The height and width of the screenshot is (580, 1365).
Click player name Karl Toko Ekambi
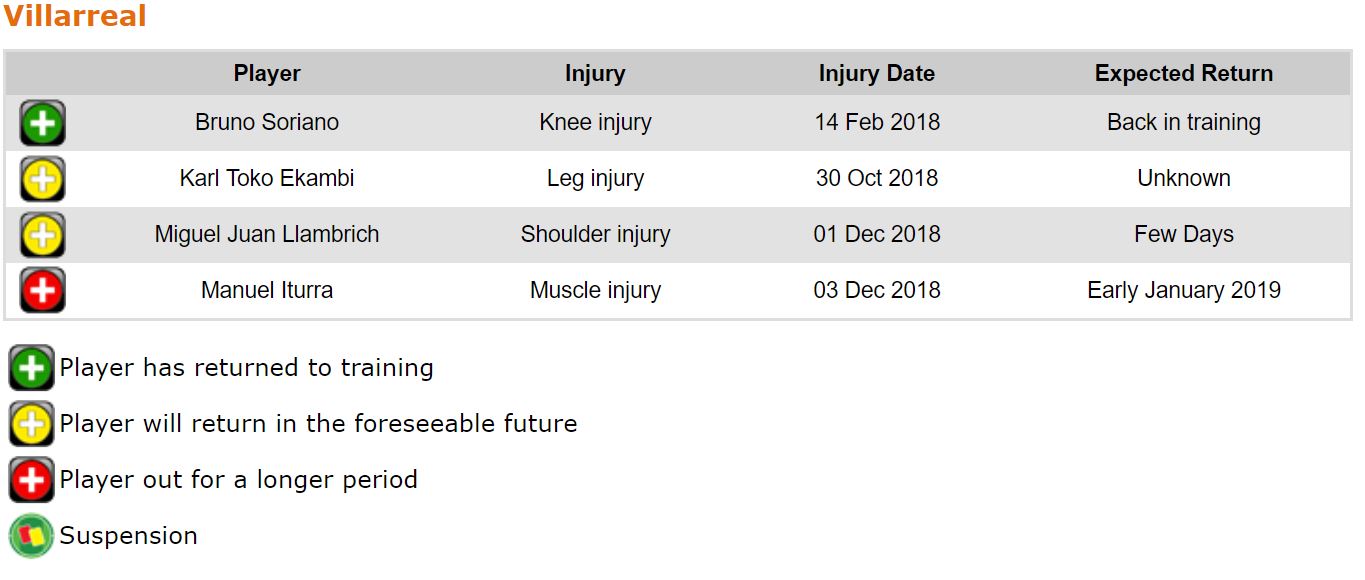point(267,179)
